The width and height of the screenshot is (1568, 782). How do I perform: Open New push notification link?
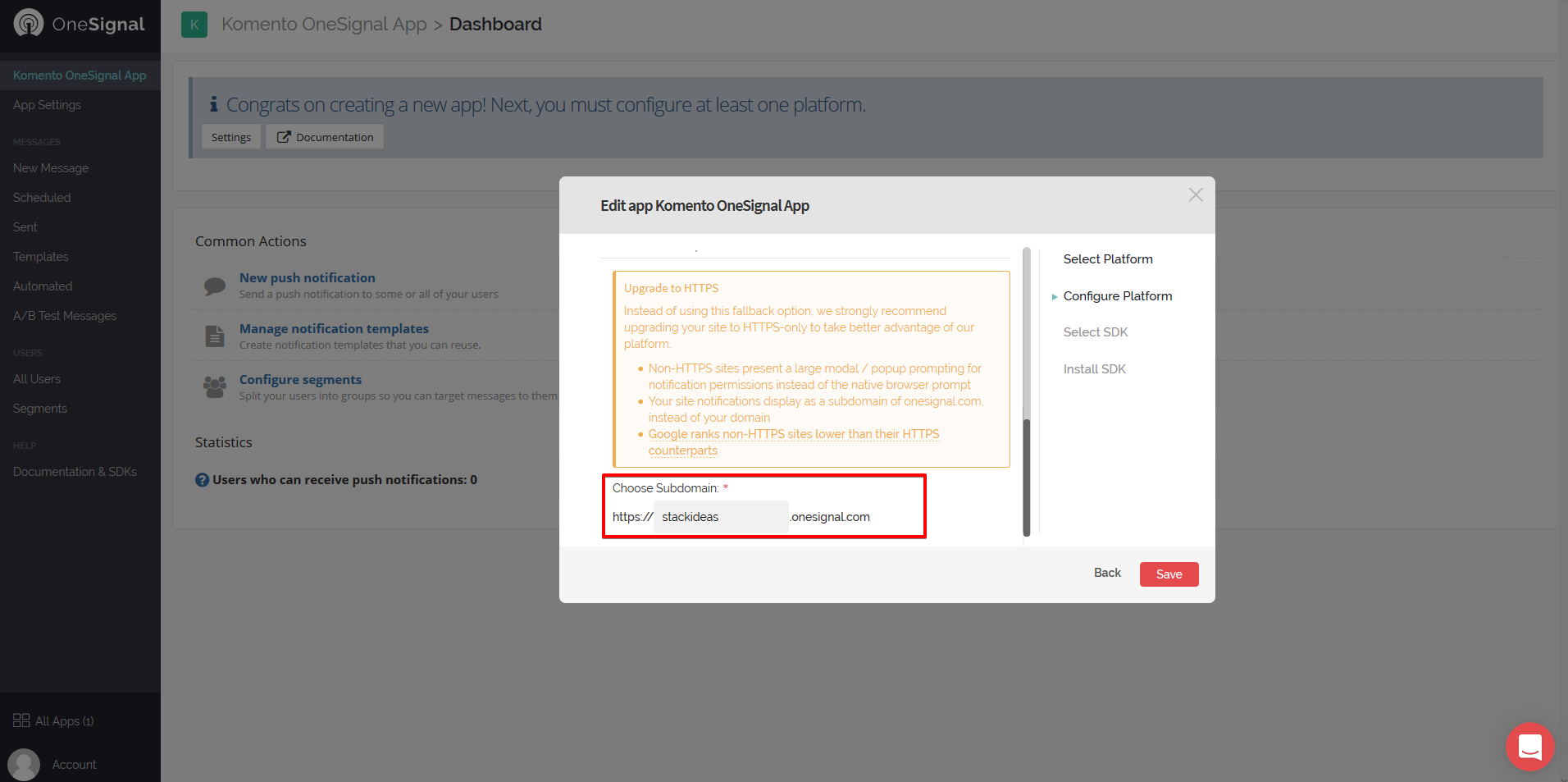coord(308,278)
